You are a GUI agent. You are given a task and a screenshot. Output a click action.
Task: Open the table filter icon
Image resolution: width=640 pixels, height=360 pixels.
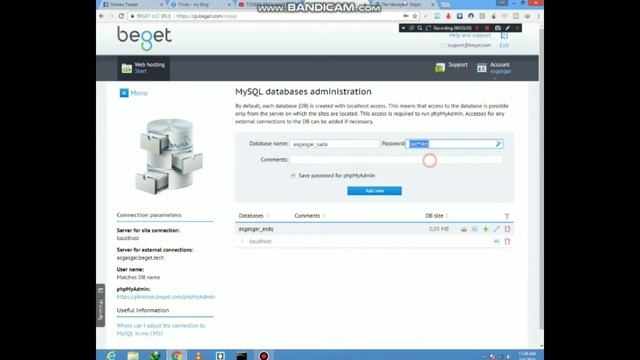[507, 216]
